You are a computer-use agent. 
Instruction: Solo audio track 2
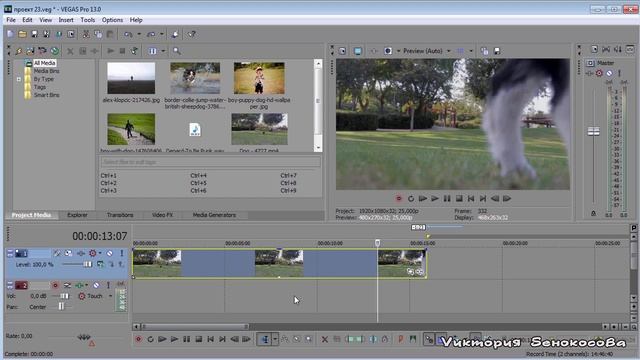point(108,285)
